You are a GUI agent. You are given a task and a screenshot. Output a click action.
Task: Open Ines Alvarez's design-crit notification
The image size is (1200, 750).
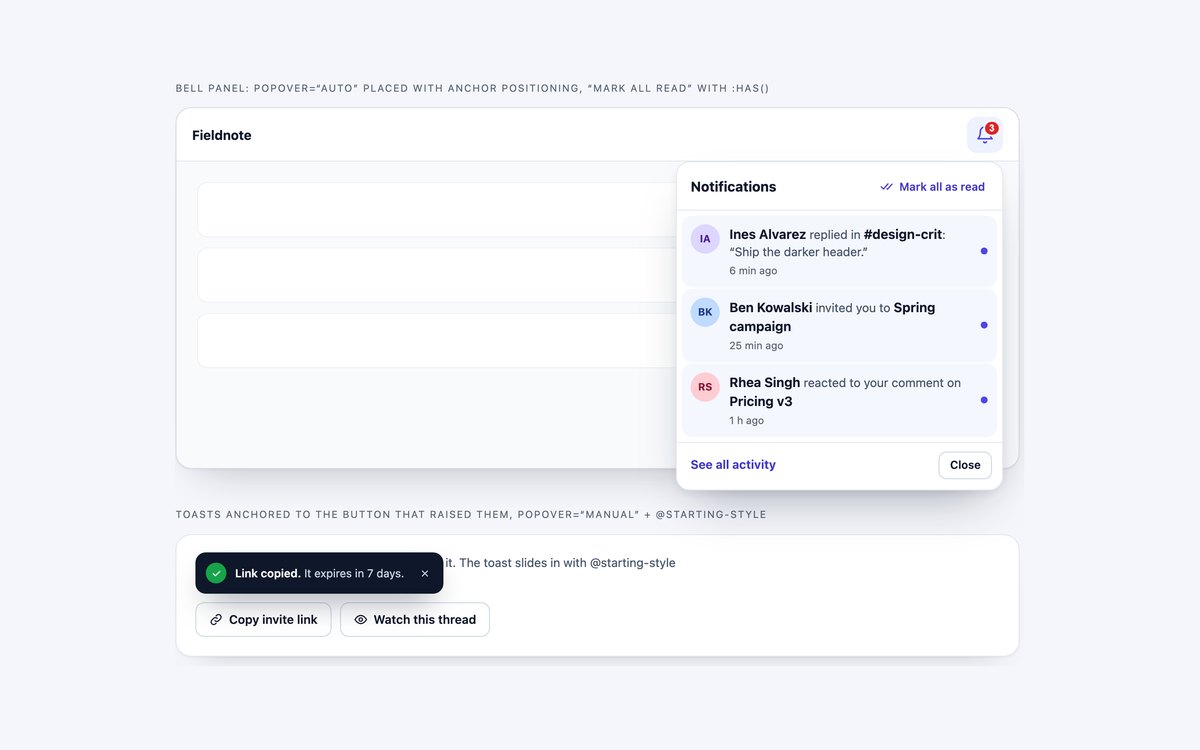(840, 251)
